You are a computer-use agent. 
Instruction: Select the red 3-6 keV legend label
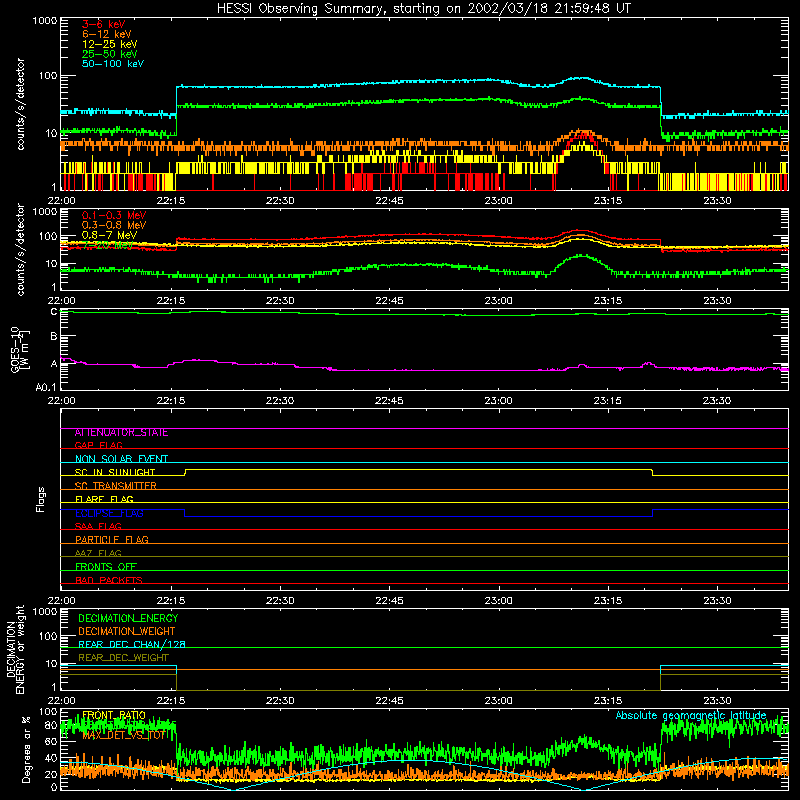pos(104,24)
